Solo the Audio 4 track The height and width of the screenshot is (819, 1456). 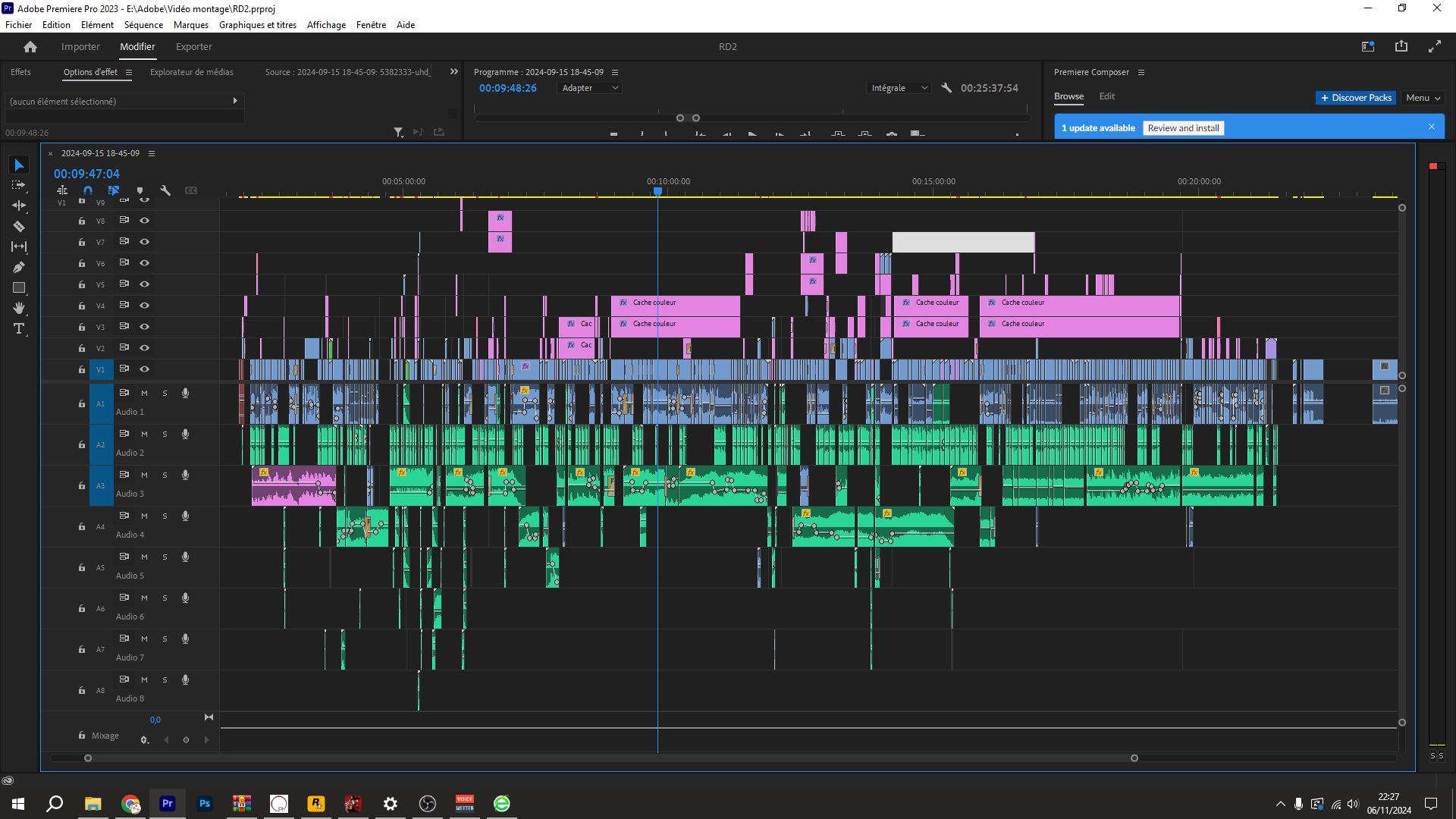pos(165,516)
